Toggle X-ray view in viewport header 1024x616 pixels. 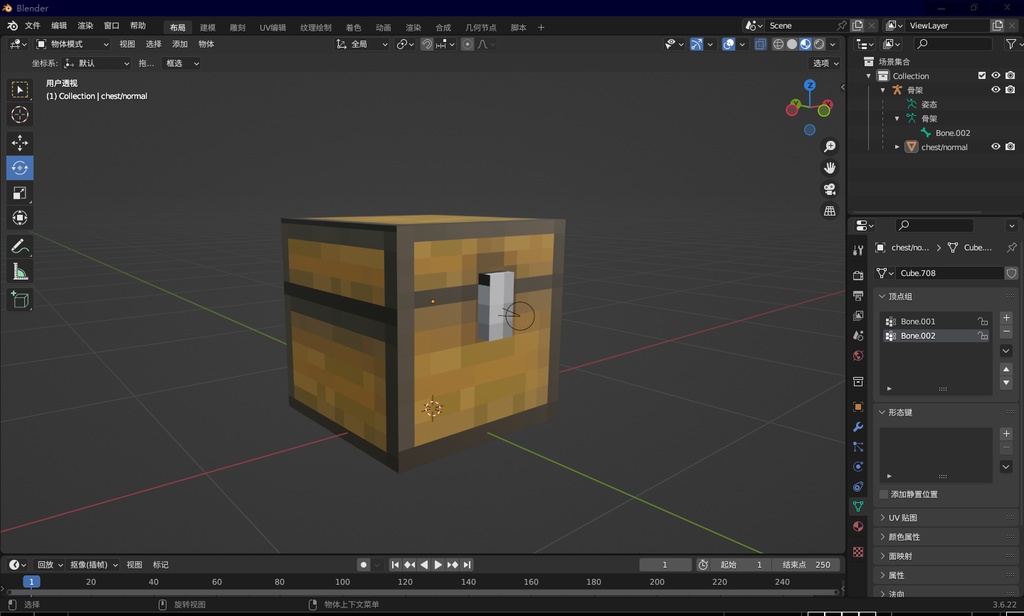[760, 44]
